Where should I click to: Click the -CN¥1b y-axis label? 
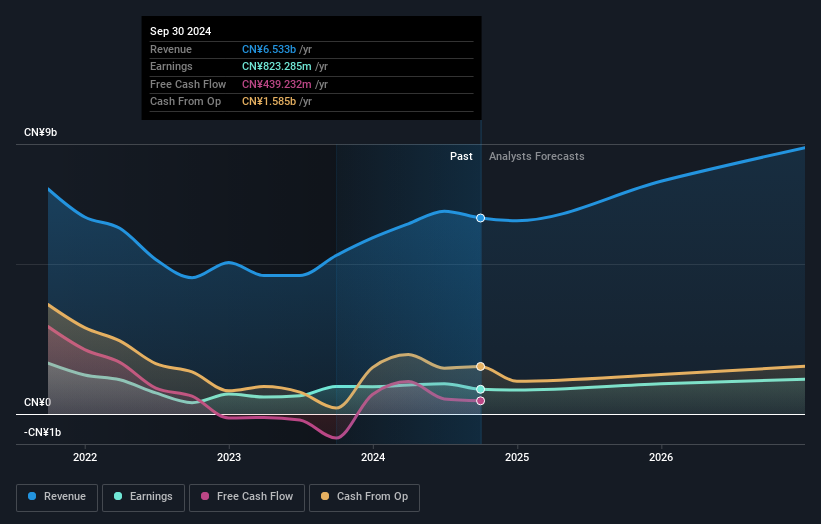click(x=42, y=432)
